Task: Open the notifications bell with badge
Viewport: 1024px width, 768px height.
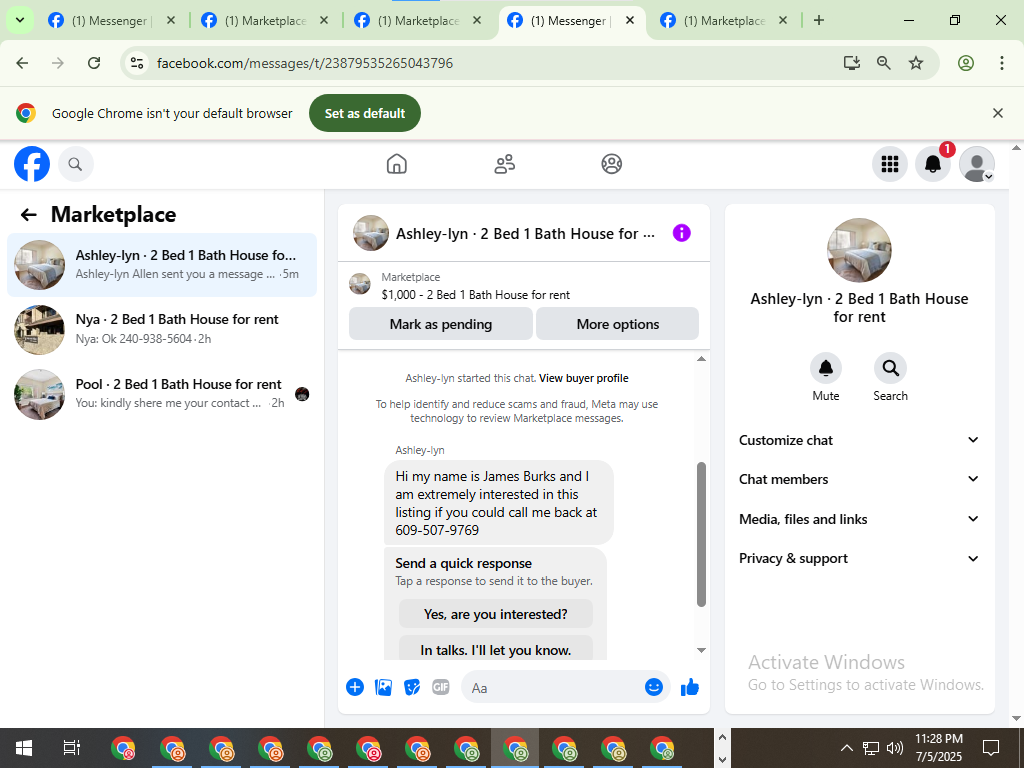Action: point(933,164)
